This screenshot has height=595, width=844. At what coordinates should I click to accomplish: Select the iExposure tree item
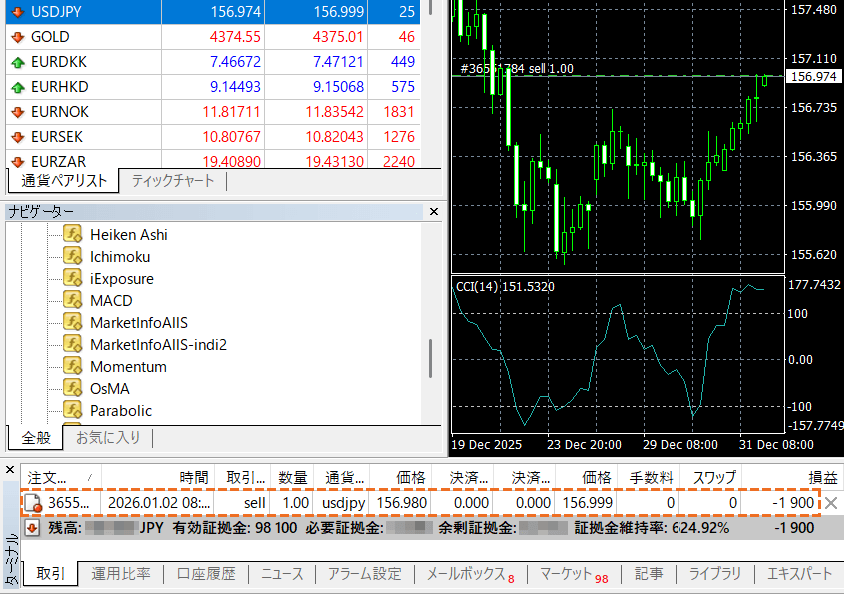click(x=122, y=278)
